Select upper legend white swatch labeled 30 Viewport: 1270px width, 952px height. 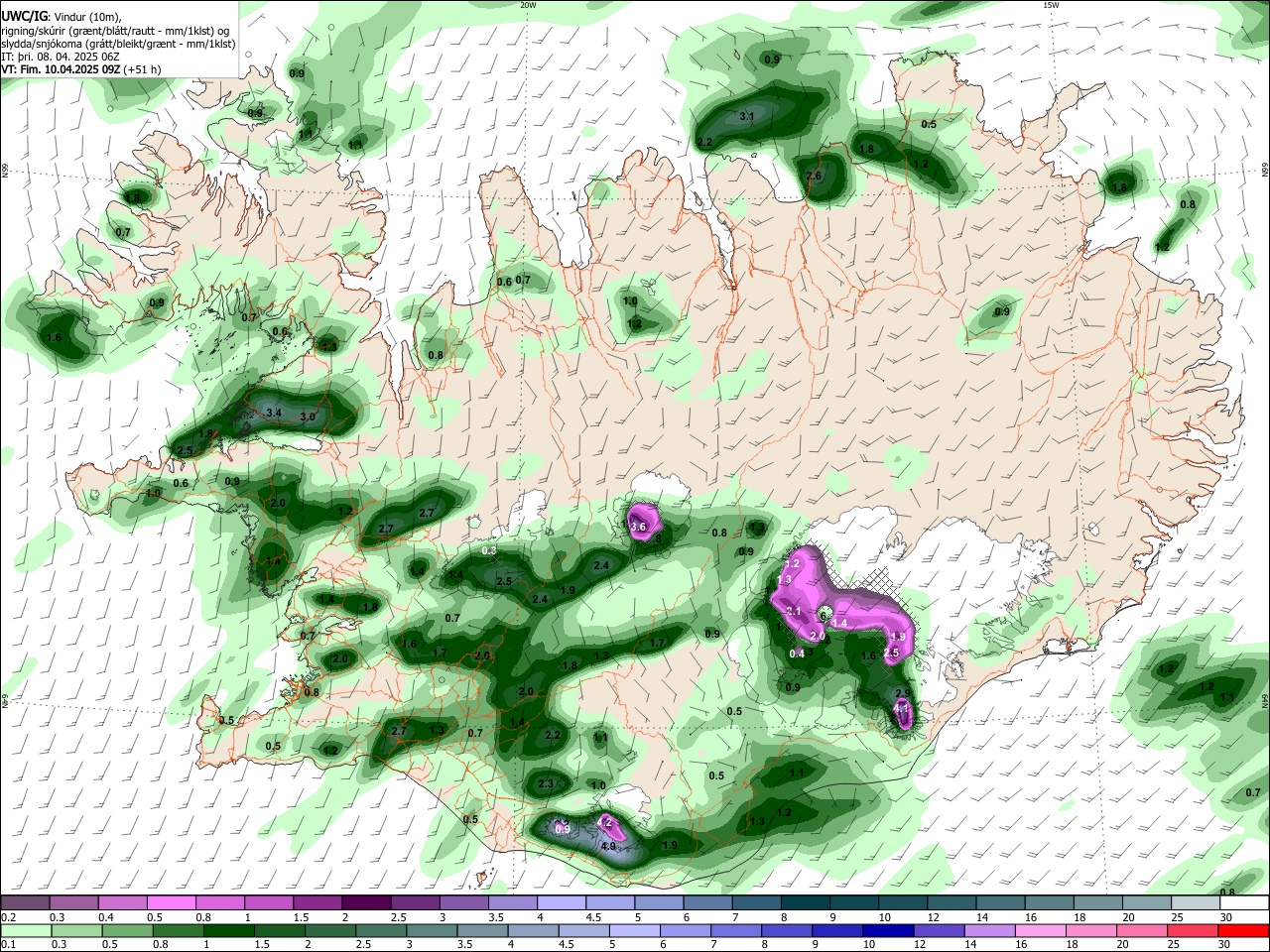(x=1246, y=902)
